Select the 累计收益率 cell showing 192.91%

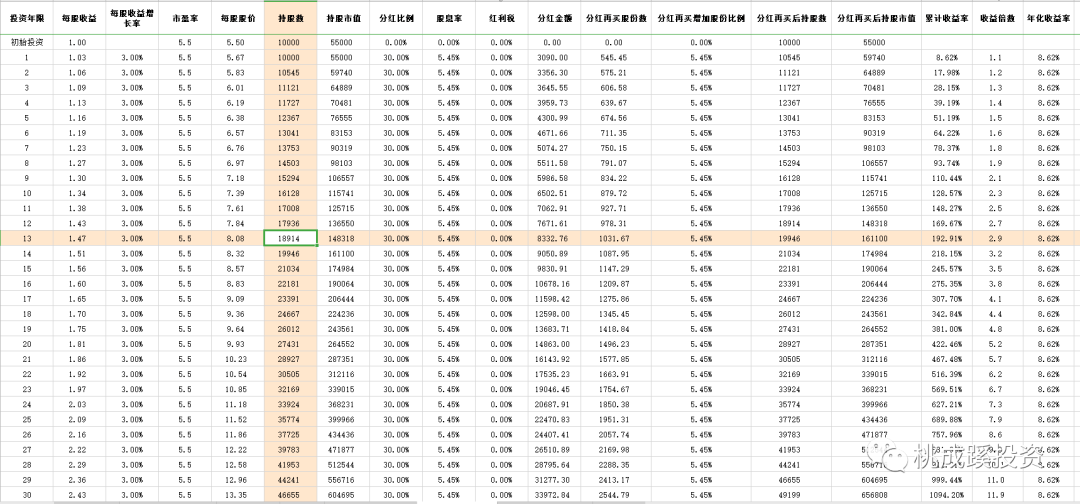948,238
